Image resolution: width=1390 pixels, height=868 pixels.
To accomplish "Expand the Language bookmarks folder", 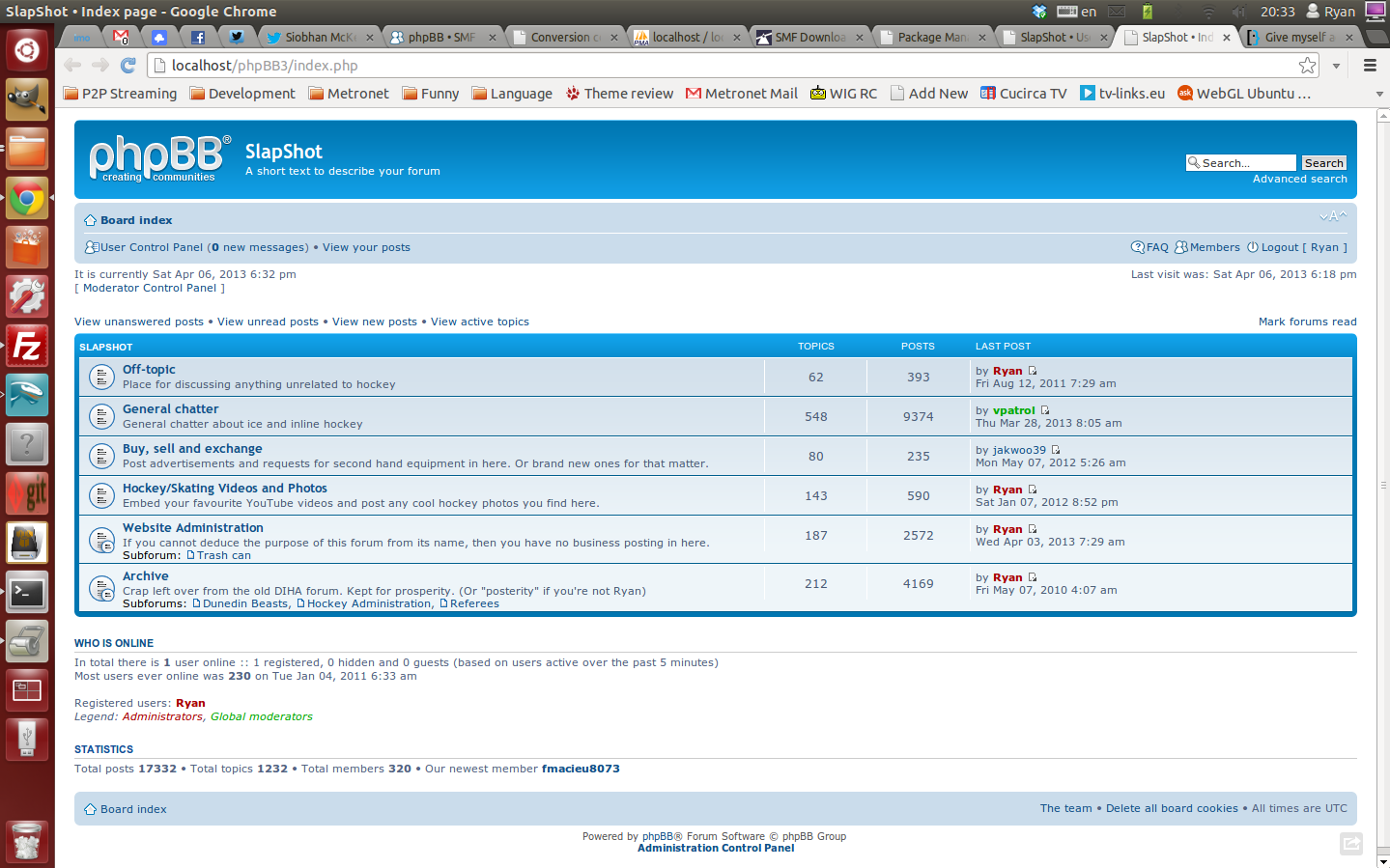I will pos(512,94).
